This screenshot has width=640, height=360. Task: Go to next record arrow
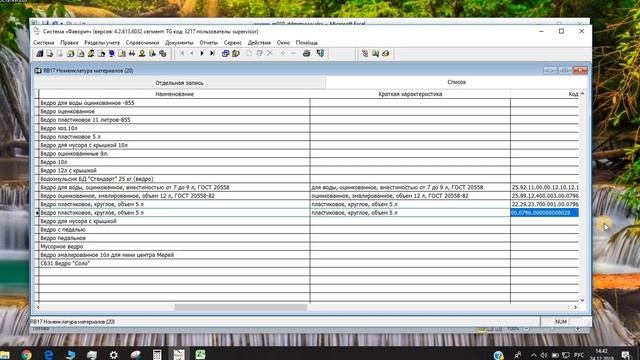pyautogui.click(x=202, y=53)
